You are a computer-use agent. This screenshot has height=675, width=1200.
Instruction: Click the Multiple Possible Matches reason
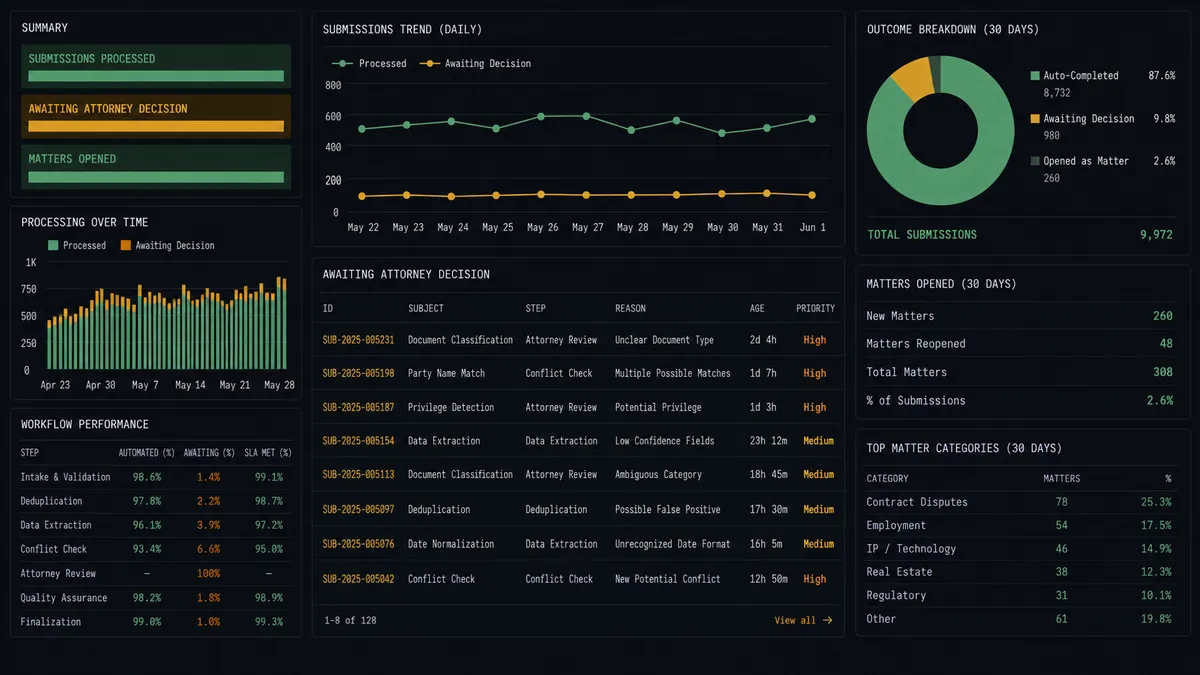tap(673, 373)
